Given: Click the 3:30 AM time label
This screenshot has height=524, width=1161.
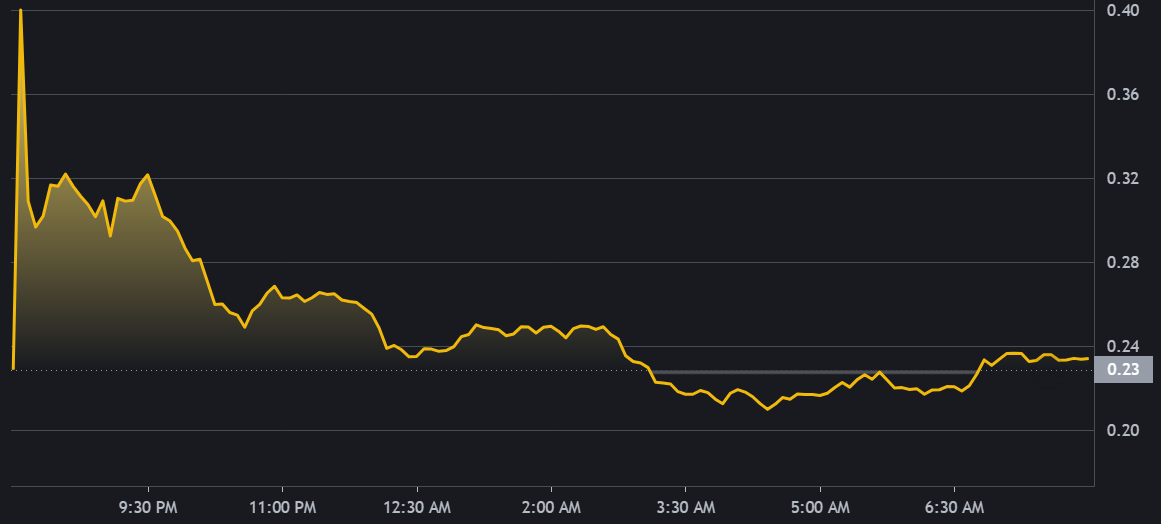Looking at the screenshot, I should click(686, 506).
